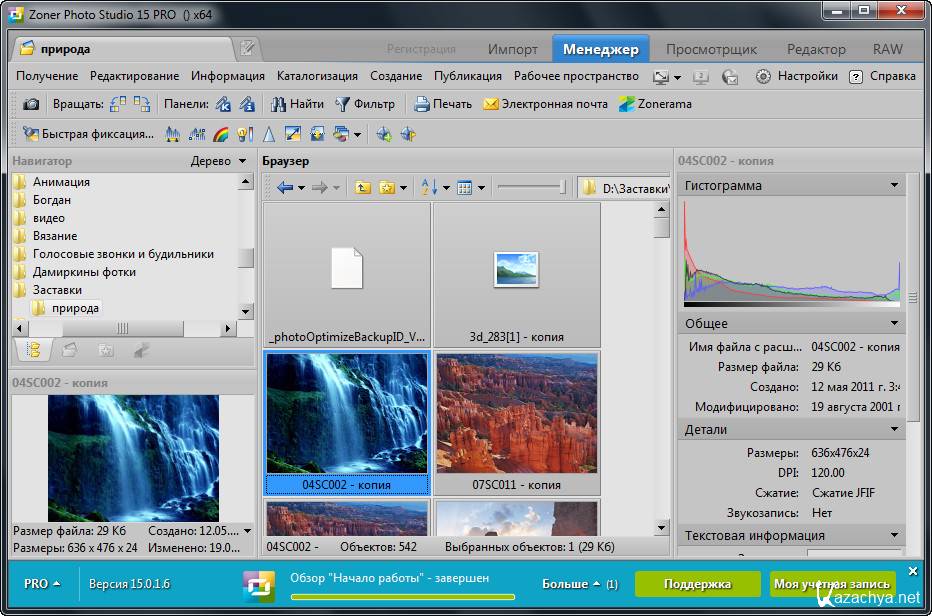Click the blue back arrow in browser

click(x=285, y=187)
